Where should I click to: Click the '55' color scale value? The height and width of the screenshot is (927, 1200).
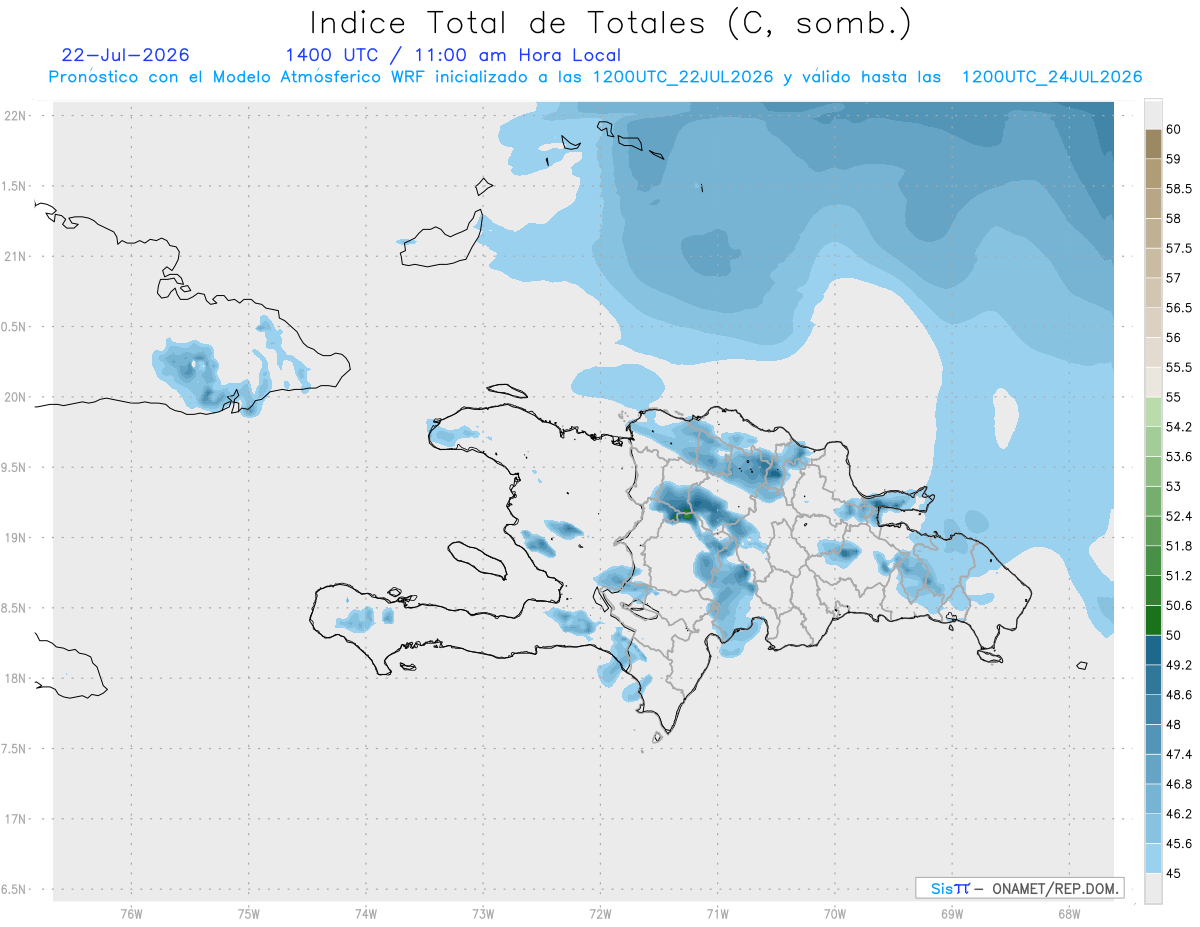tap(1174, 397)
